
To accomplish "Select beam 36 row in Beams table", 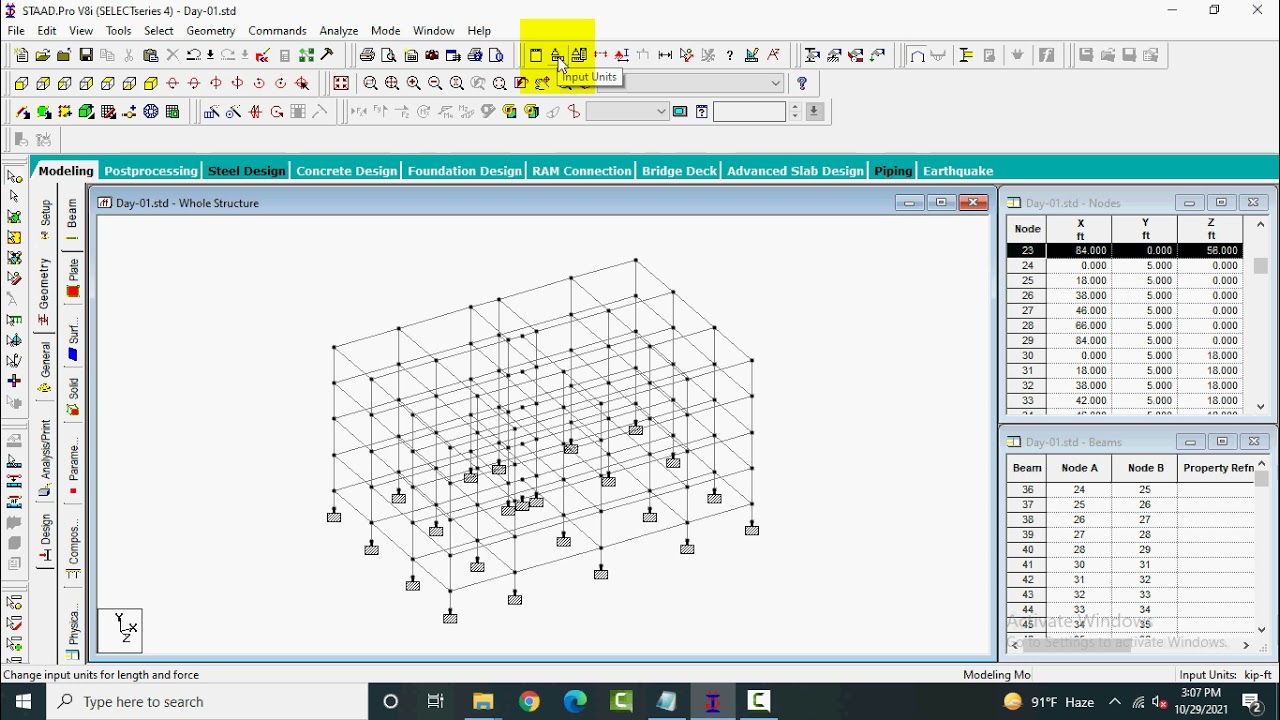I will coord(1130,490).
